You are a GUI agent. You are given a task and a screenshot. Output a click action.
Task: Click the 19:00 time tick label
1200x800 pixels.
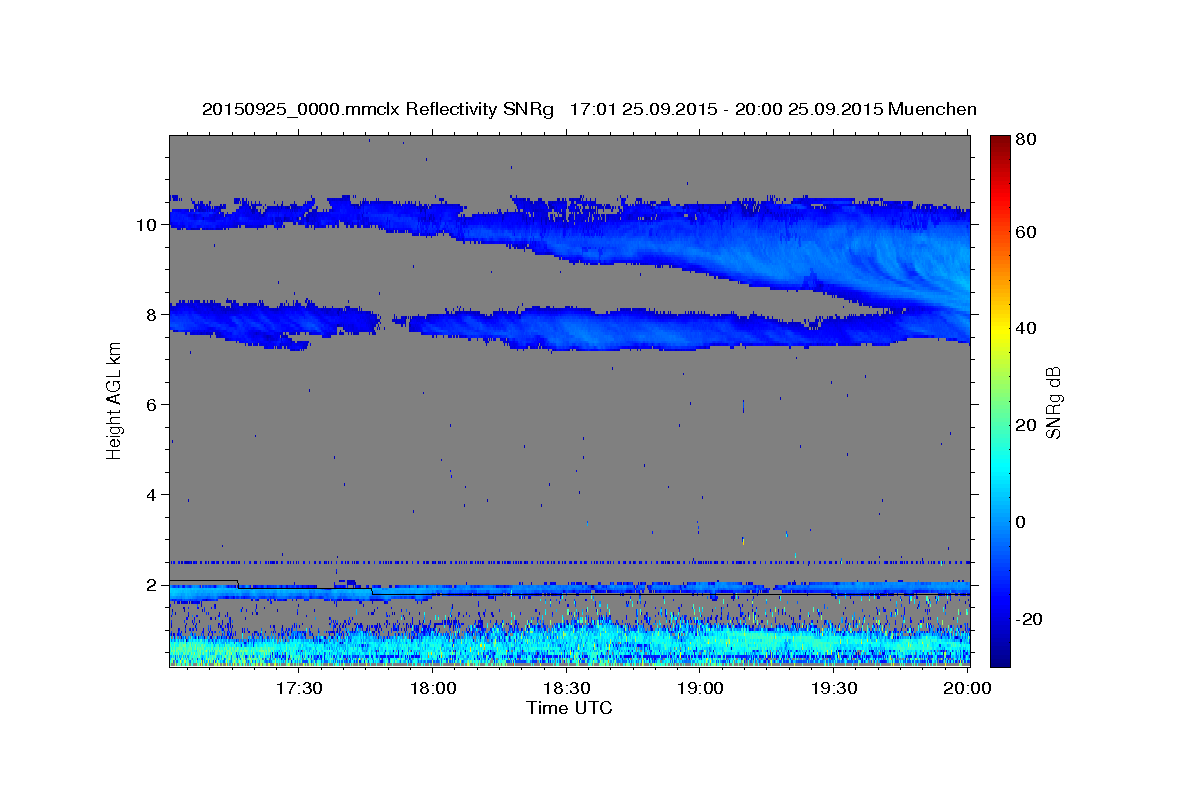[x=701, y=689]
